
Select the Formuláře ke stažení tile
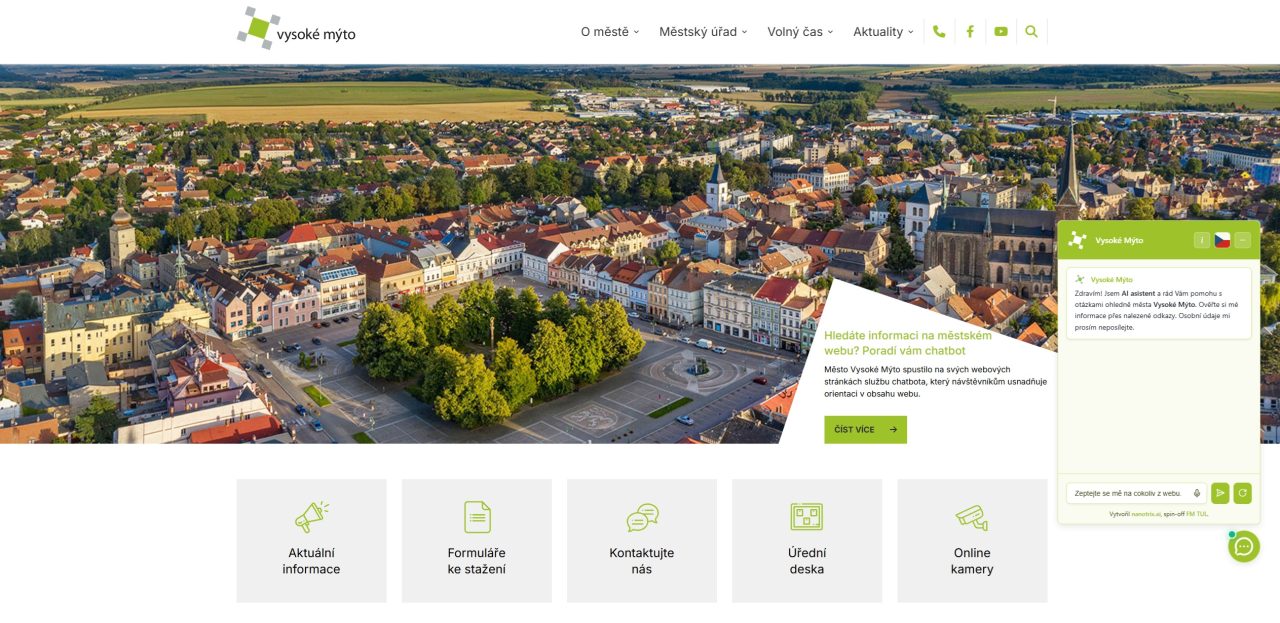(477, 540)
